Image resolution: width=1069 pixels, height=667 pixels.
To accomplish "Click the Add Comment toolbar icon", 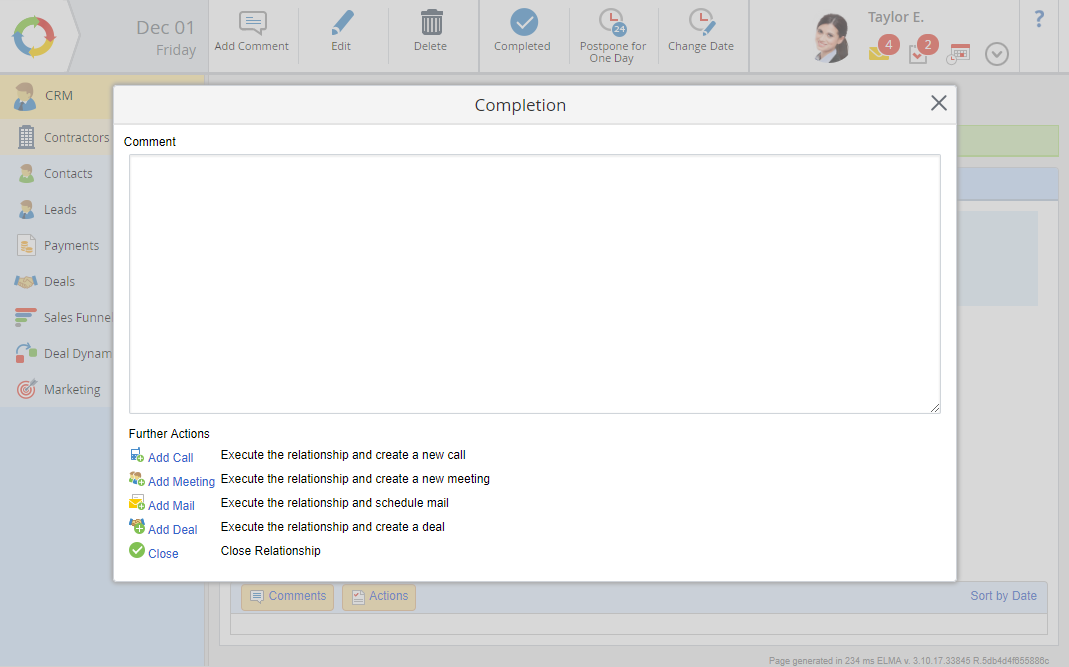I will (x=251, y=24).
